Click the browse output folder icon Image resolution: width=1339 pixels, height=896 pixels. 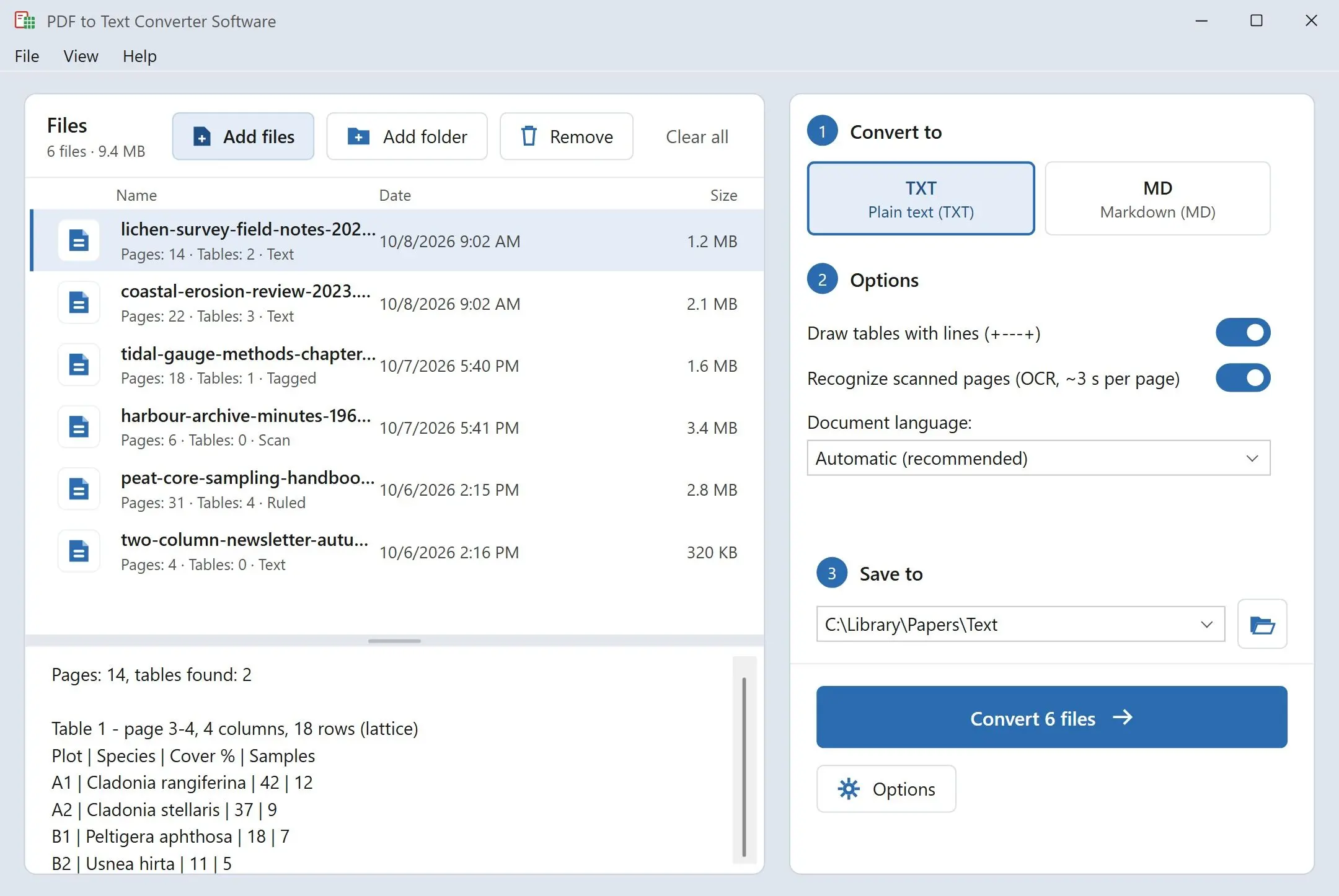coord(1262,624)
